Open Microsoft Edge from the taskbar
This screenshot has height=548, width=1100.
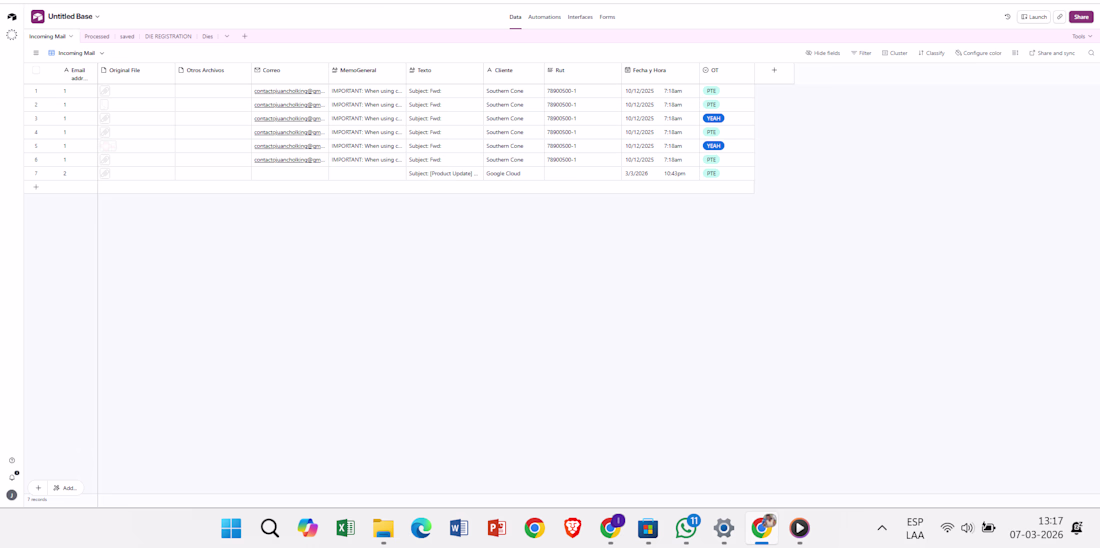421,528
